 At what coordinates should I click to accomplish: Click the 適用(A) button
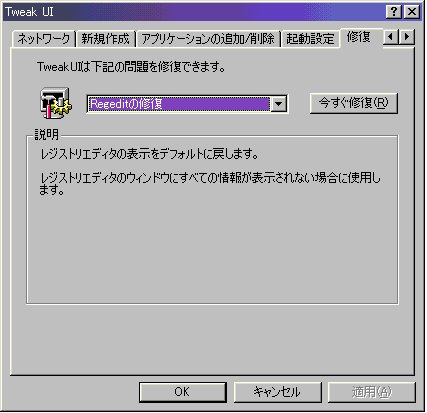(x=372, y=392)
